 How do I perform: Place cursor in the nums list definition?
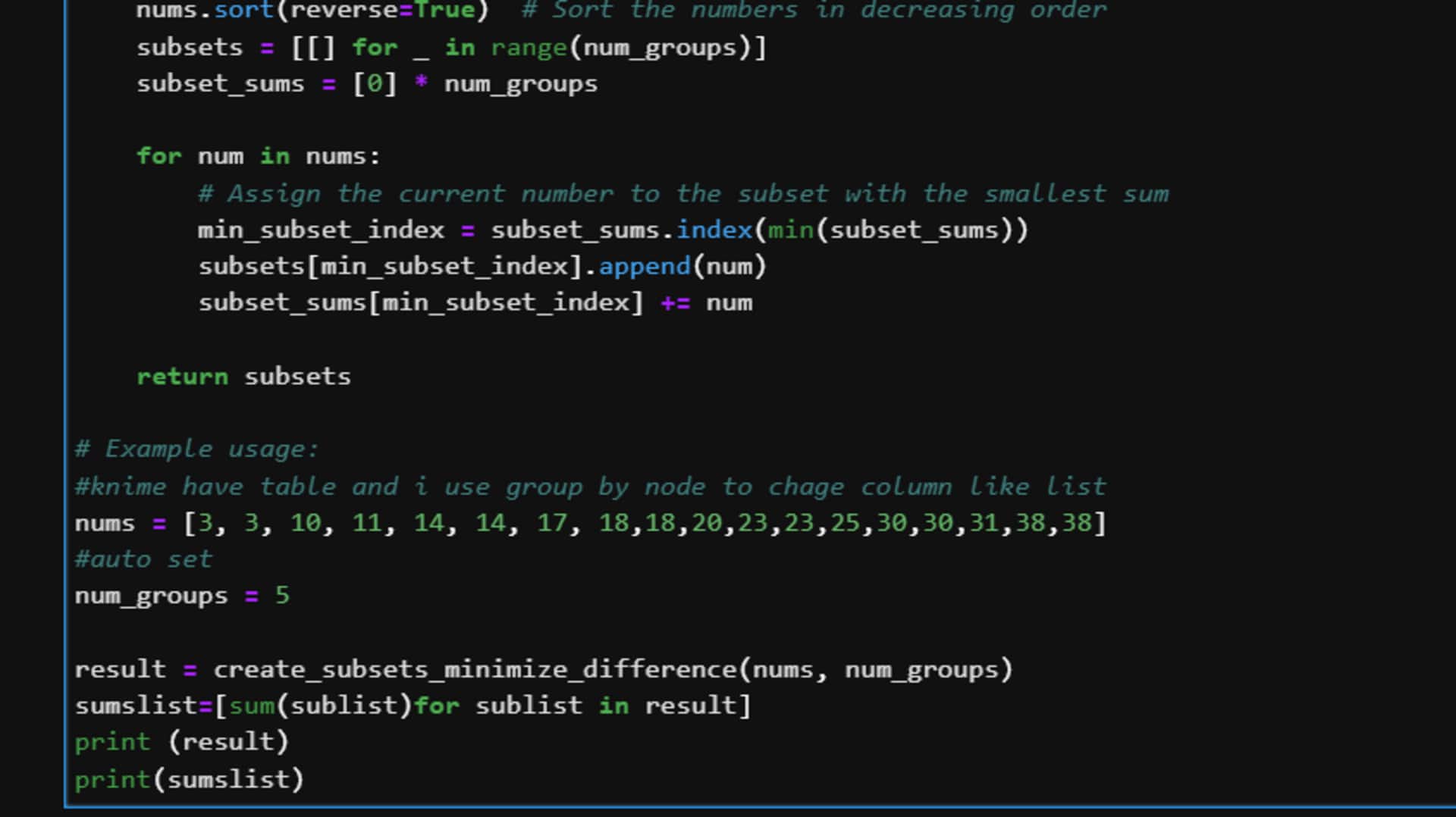click(x=531, y=522)
